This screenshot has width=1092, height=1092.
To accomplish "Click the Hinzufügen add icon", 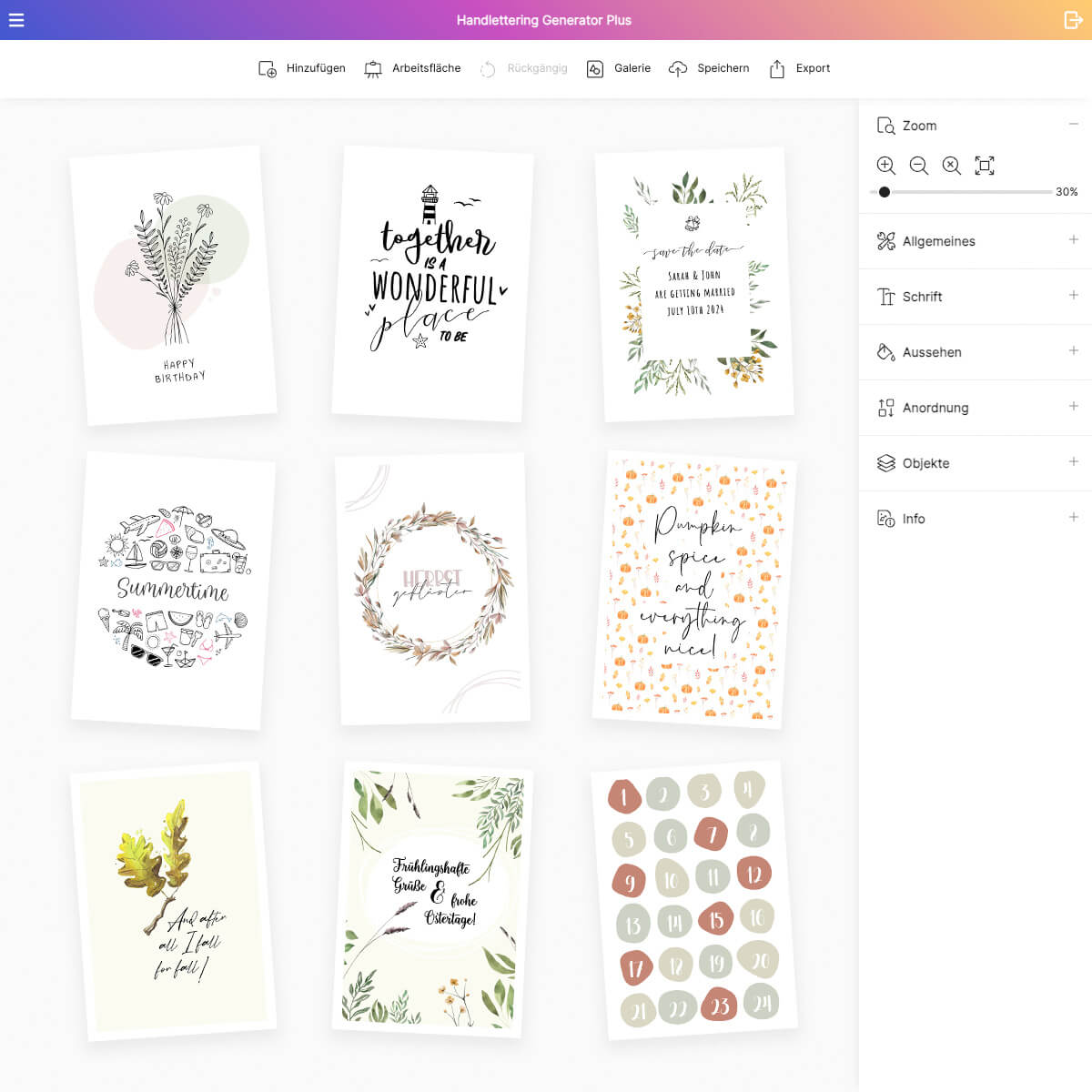I will [x=268, y=69].
